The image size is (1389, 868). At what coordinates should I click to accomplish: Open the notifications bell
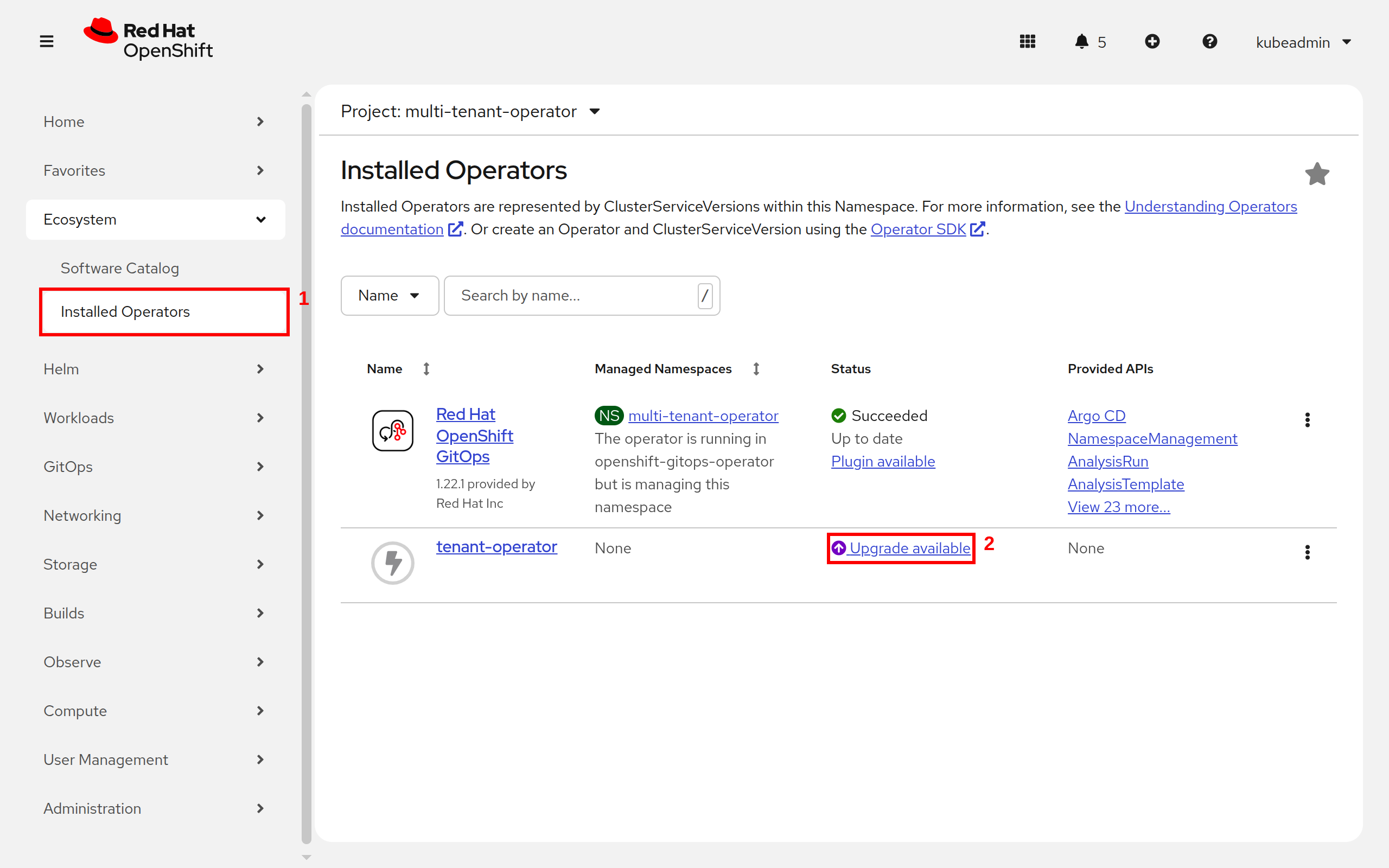(x=1081, y=41)
